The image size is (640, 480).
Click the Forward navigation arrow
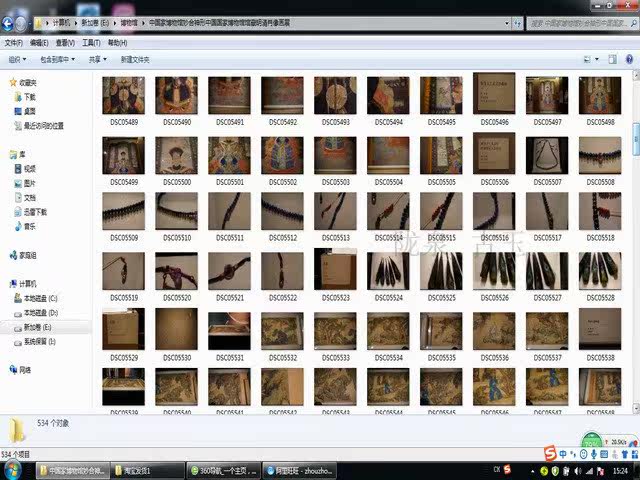coord(21,24)
